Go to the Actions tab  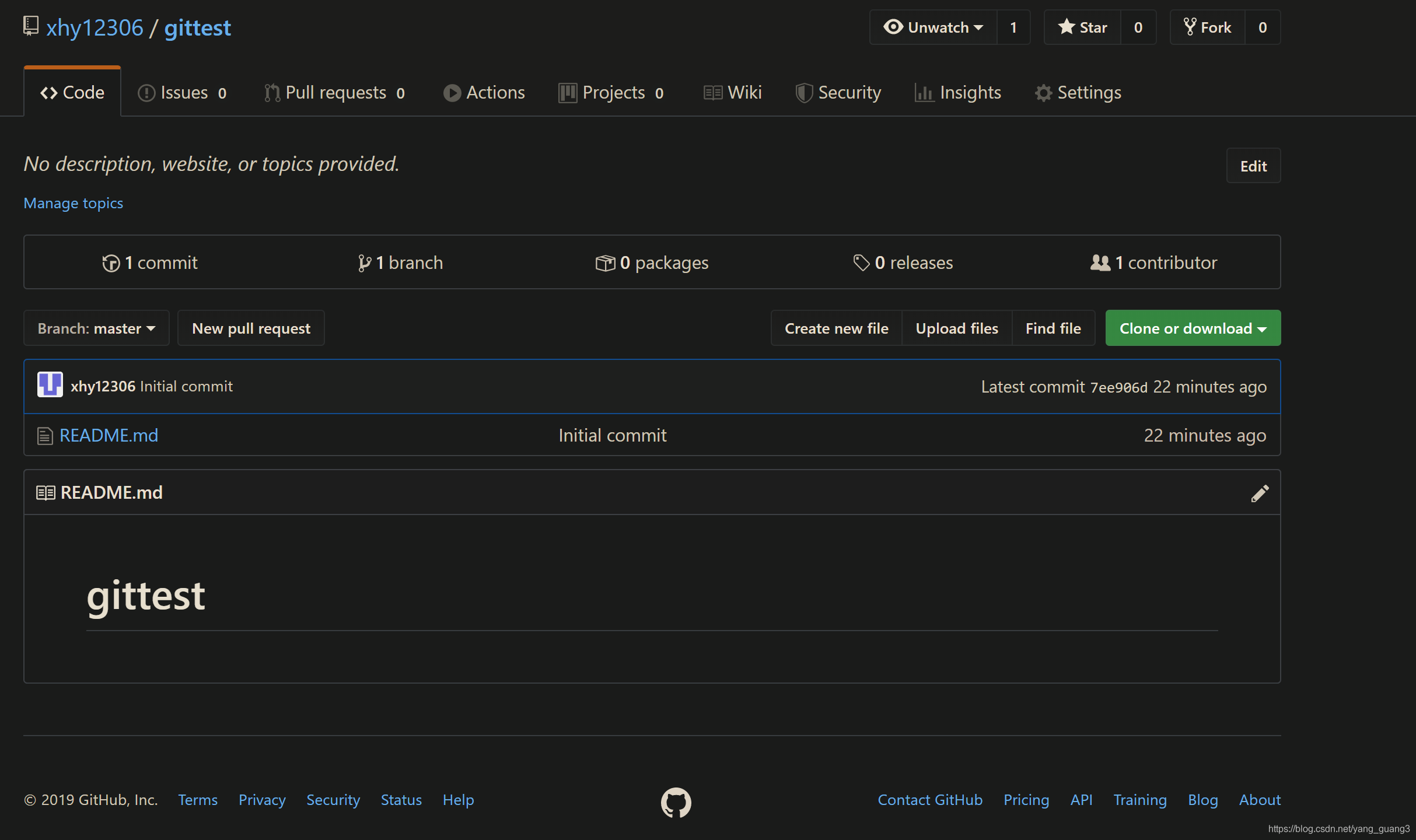[484, 92]
